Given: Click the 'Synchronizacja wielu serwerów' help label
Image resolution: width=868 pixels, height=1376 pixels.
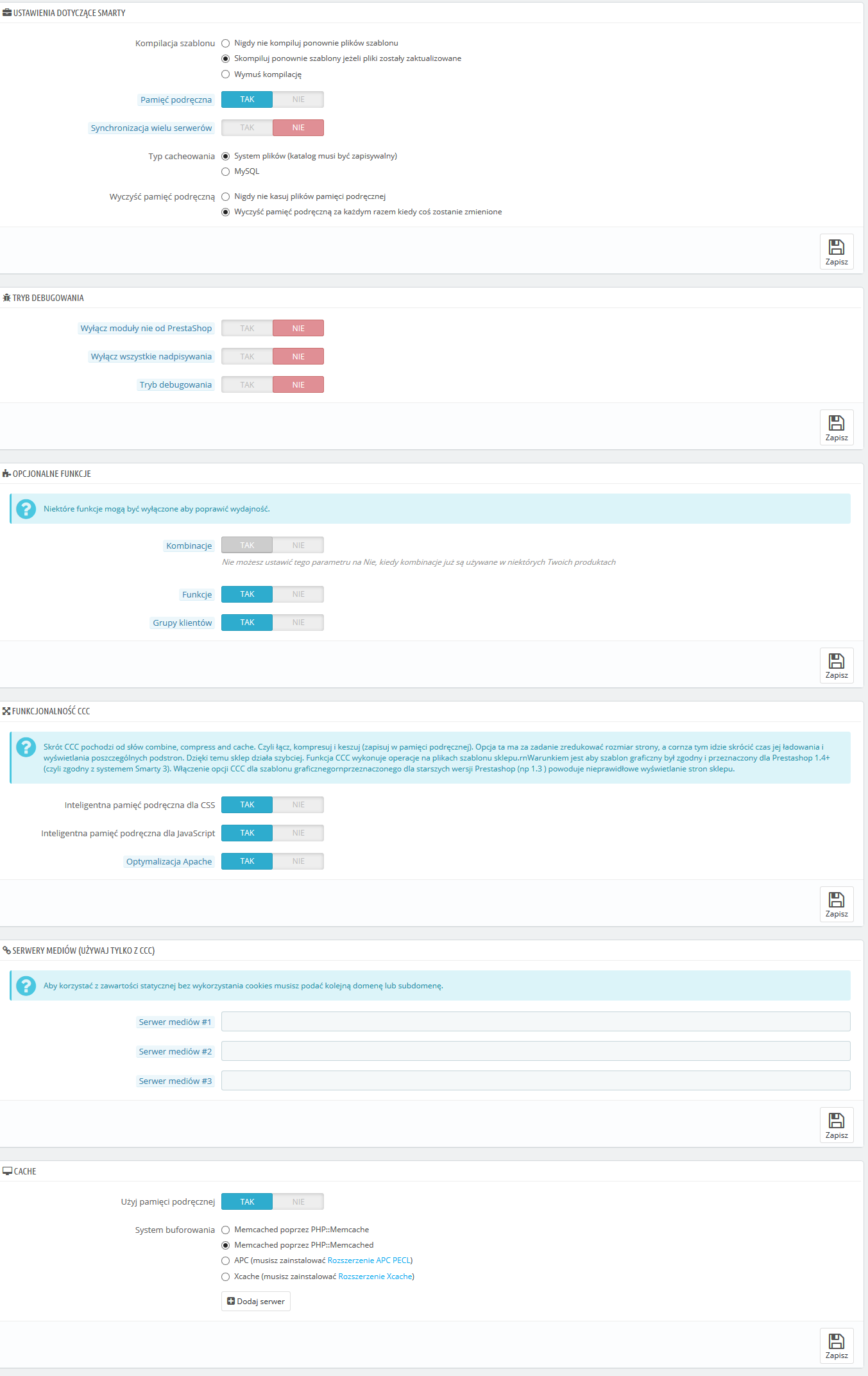Looking at the screenshot, I should pos(151,128).
